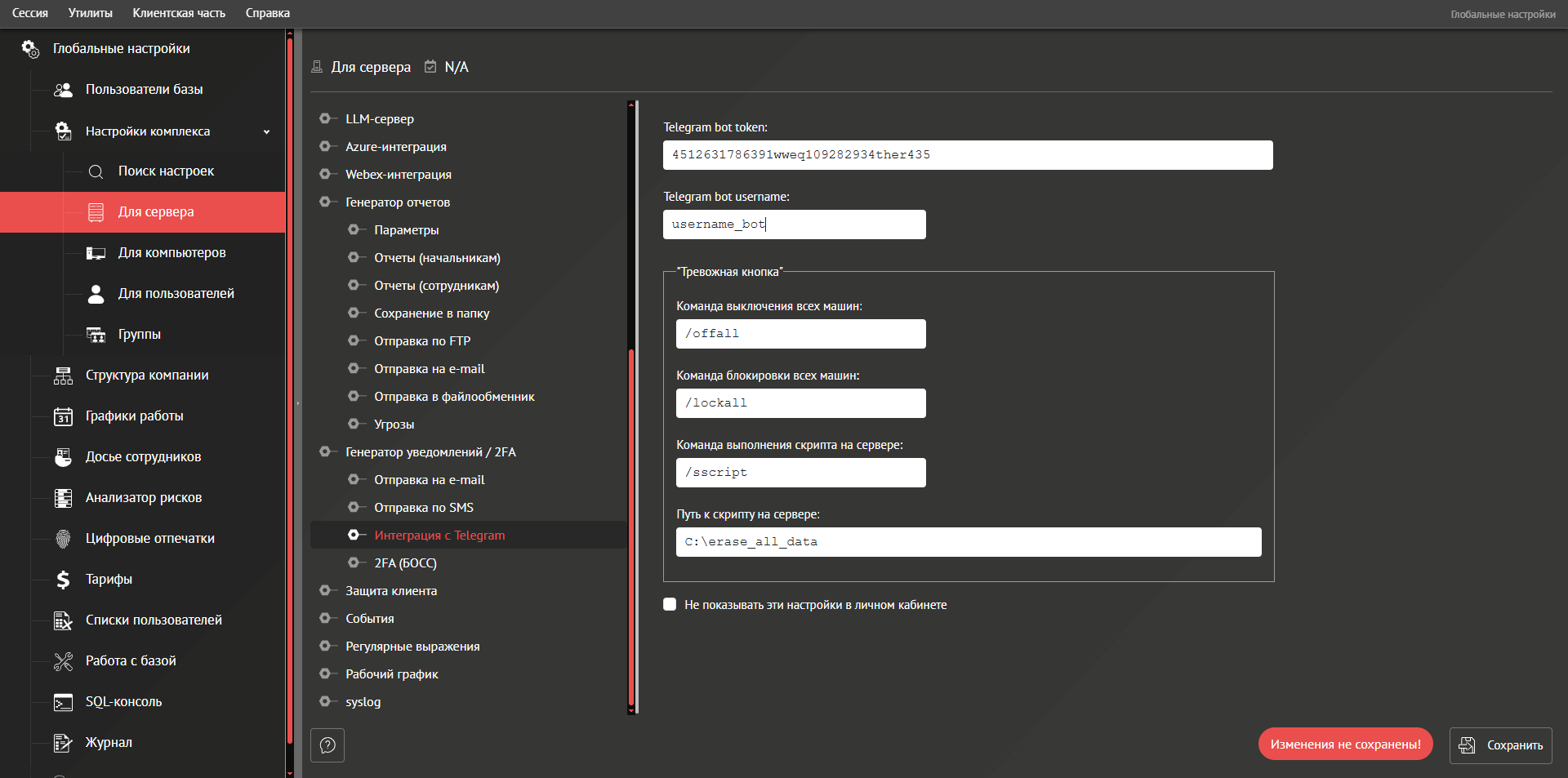Viewport: 1568px width, 778px height.
Task: Click the SQL console icon
Action: (x=63, y=702)
